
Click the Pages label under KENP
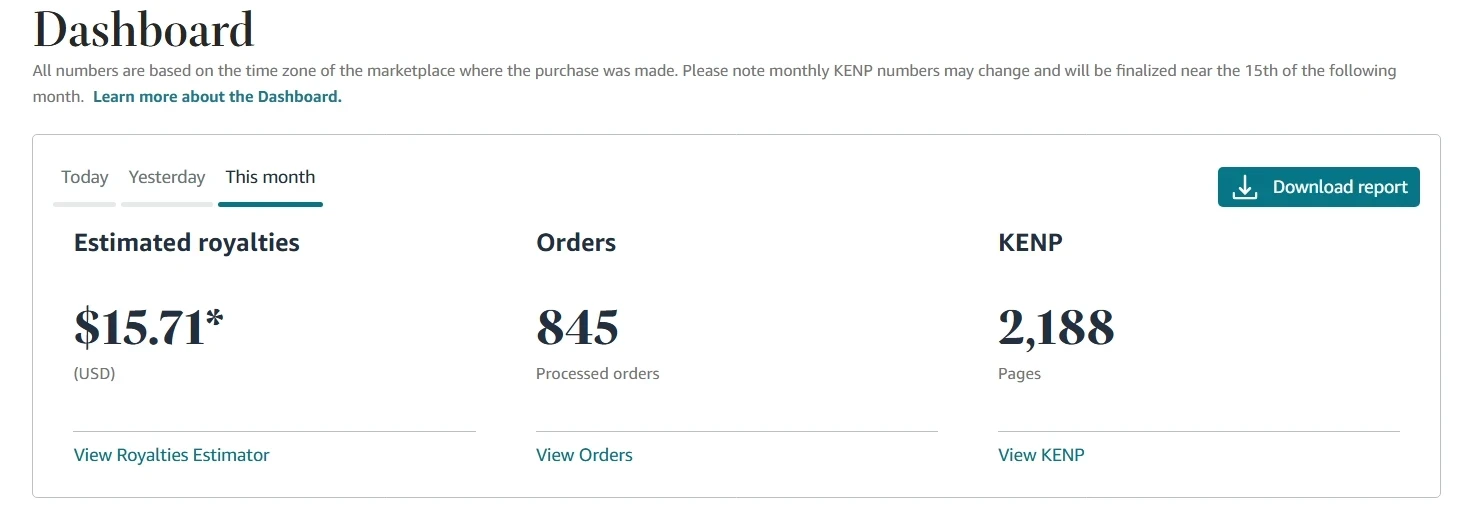tap(1019, 374)
